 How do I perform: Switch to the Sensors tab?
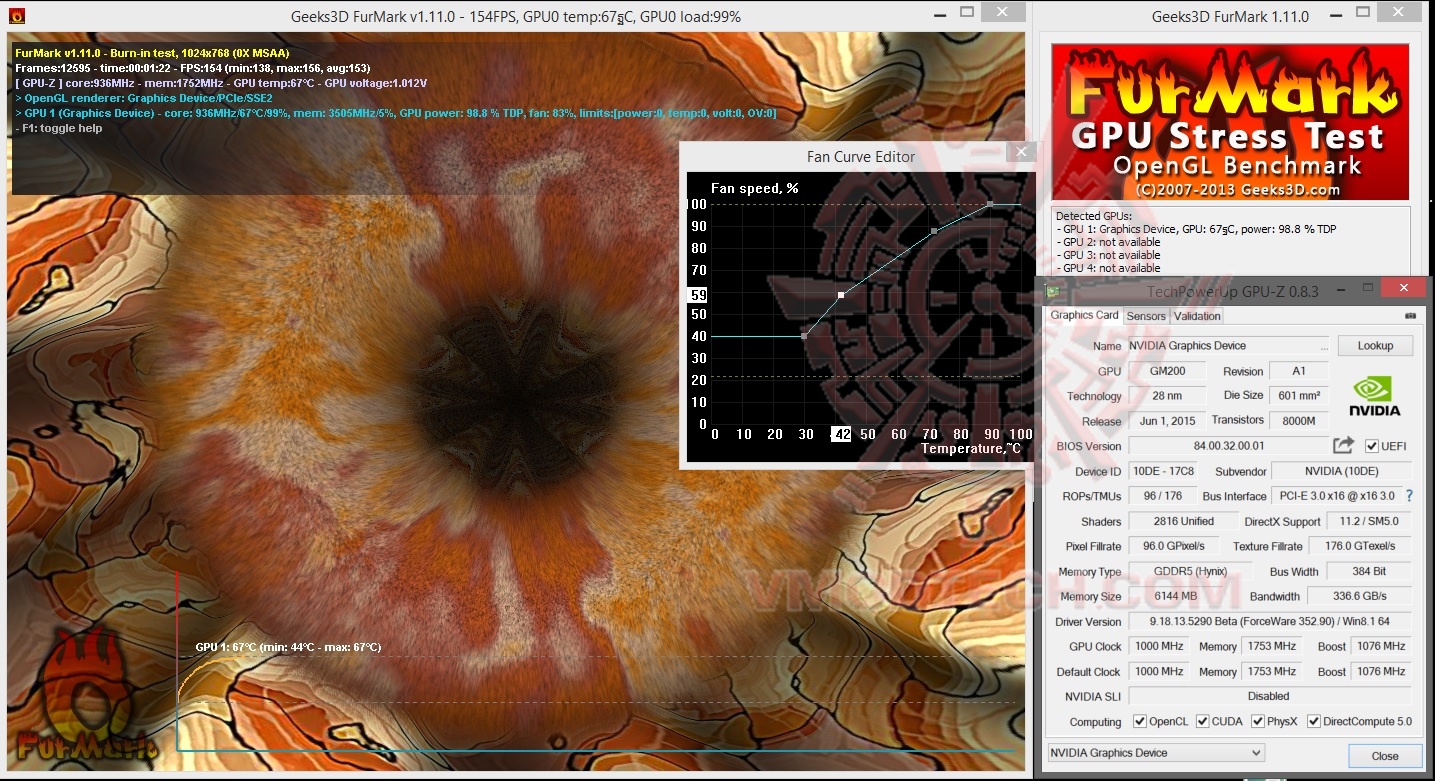coord(1146,316)
